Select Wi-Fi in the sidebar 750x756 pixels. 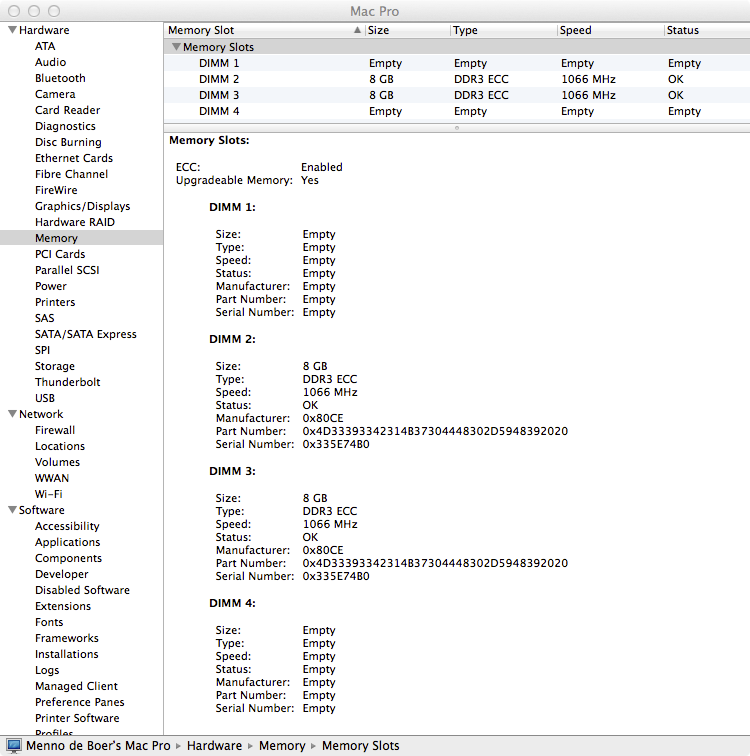coord(48,494)
